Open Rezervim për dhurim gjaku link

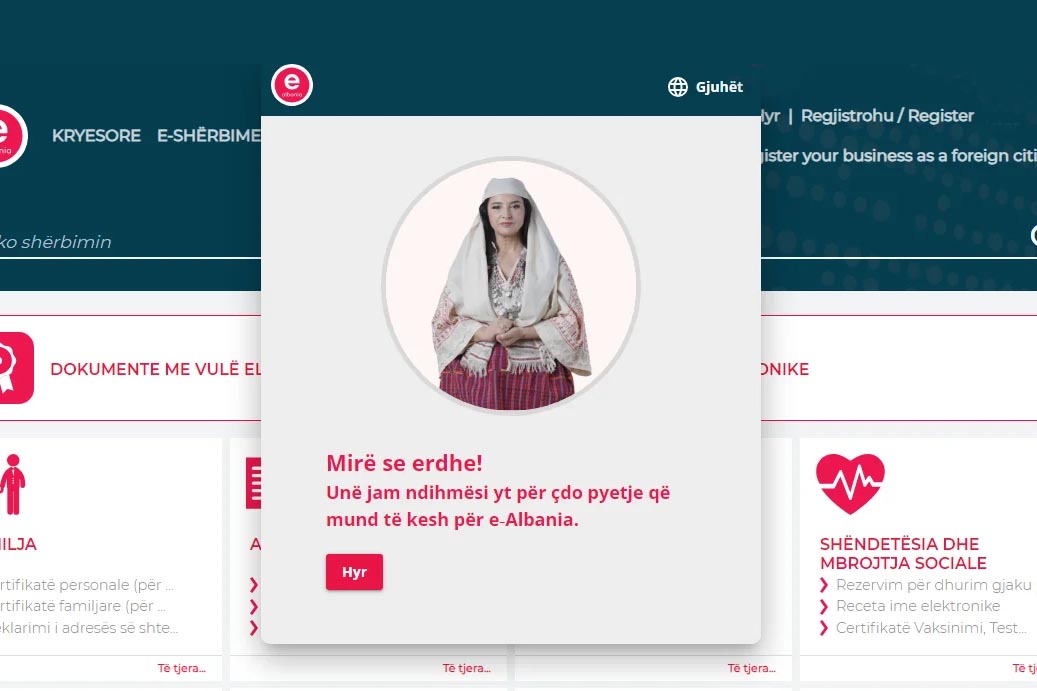click(933, 585)
